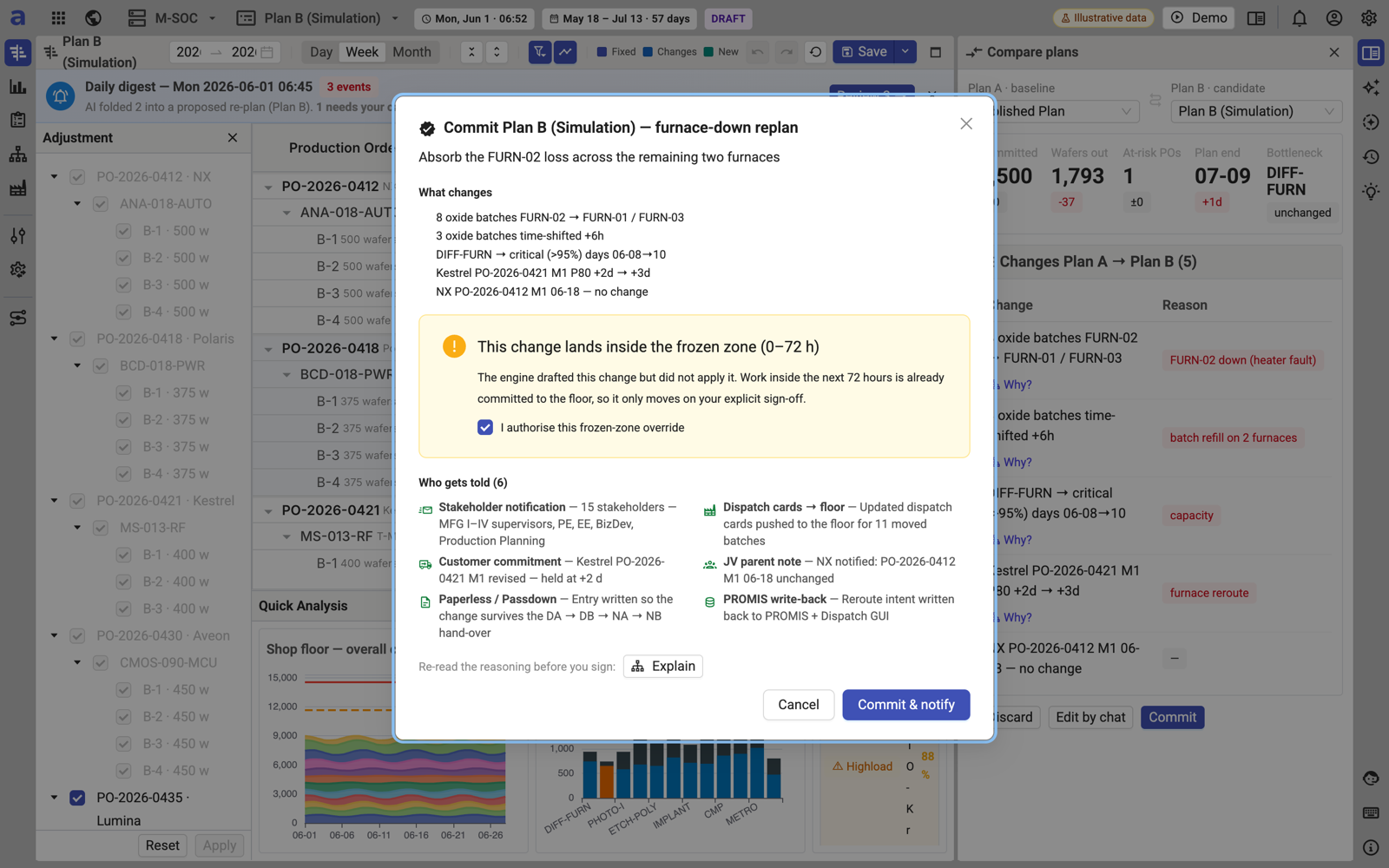Click the Fixed legend color swatch
This screenshot has width=1389, height=868.
tap(602, 52)
